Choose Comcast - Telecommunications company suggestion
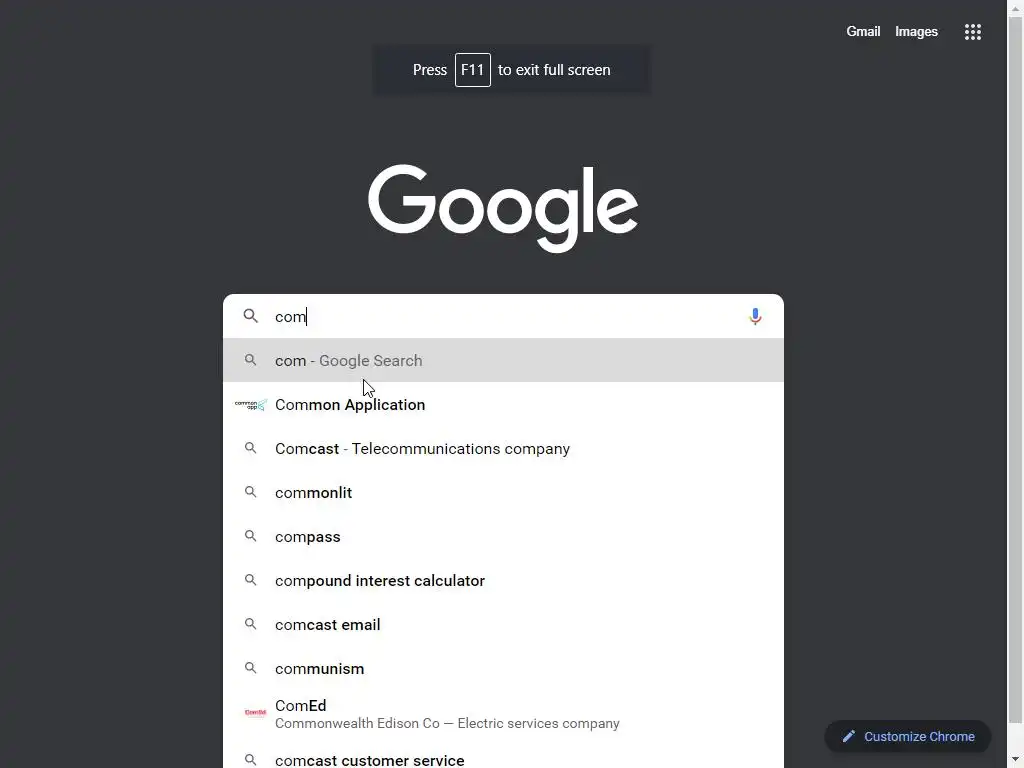This screenshot has width=1024, height=768. pos(503,449)
